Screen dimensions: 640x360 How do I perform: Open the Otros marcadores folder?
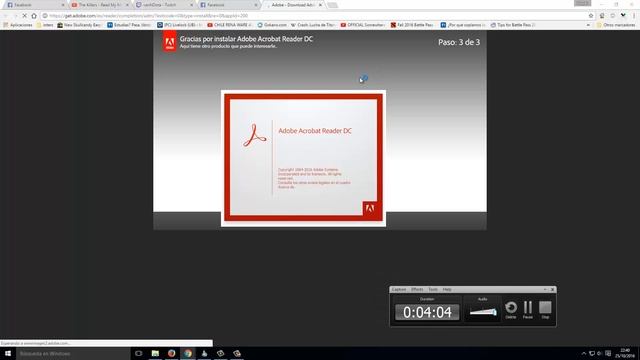(616, 25)
